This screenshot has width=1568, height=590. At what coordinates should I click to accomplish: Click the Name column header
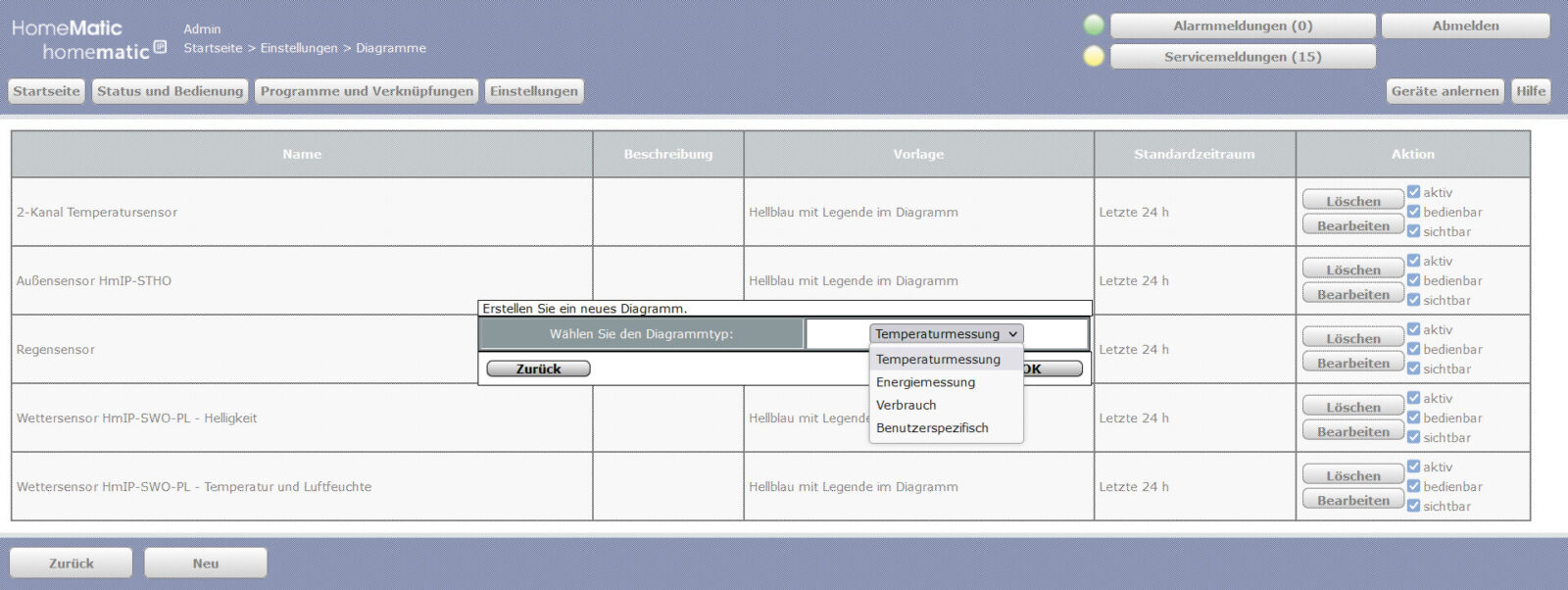click(x=302, y=154)
